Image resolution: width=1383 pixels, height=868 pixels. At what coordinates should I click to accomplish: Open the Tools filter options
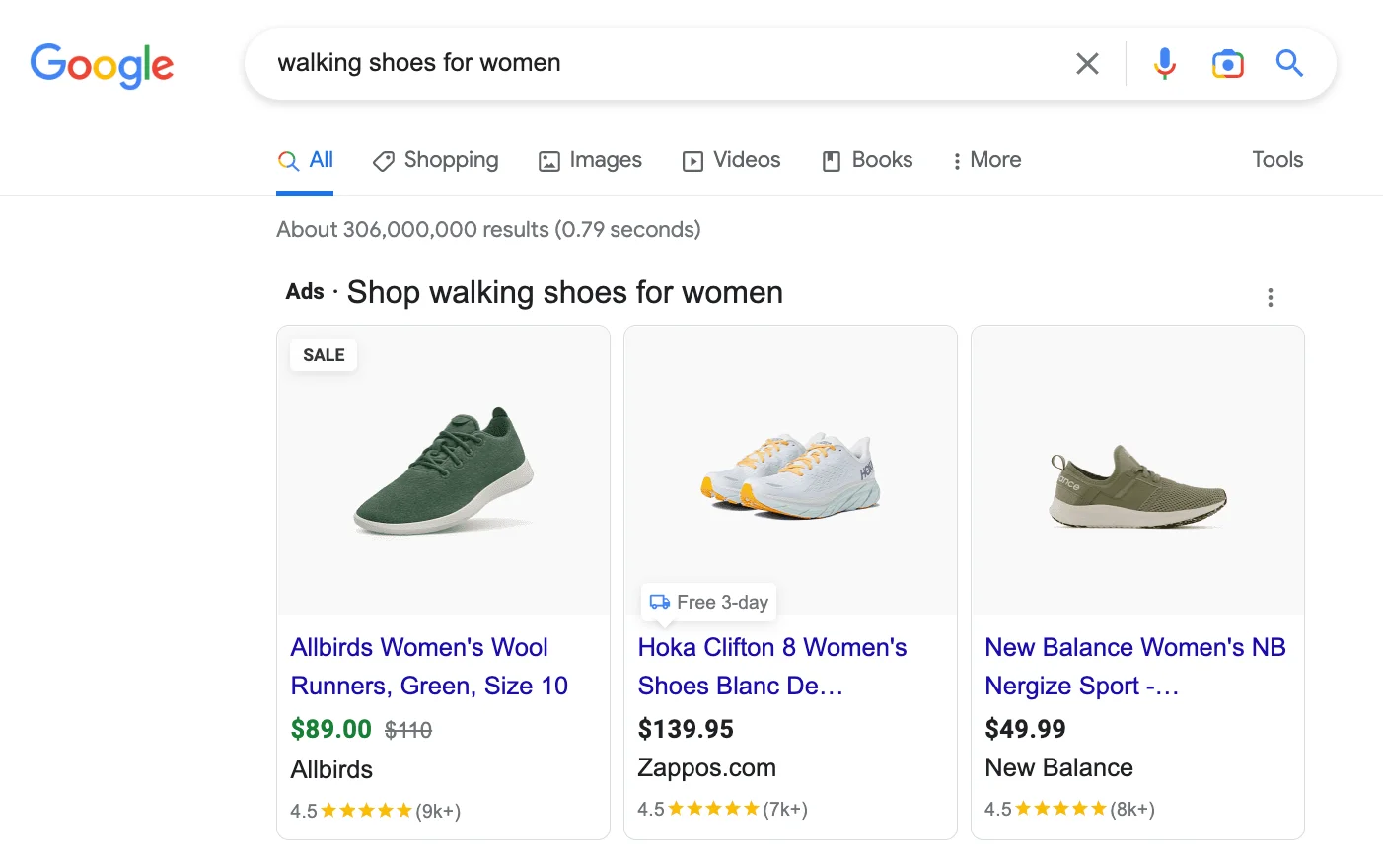pyautogui.click(x=1276, y=160)
